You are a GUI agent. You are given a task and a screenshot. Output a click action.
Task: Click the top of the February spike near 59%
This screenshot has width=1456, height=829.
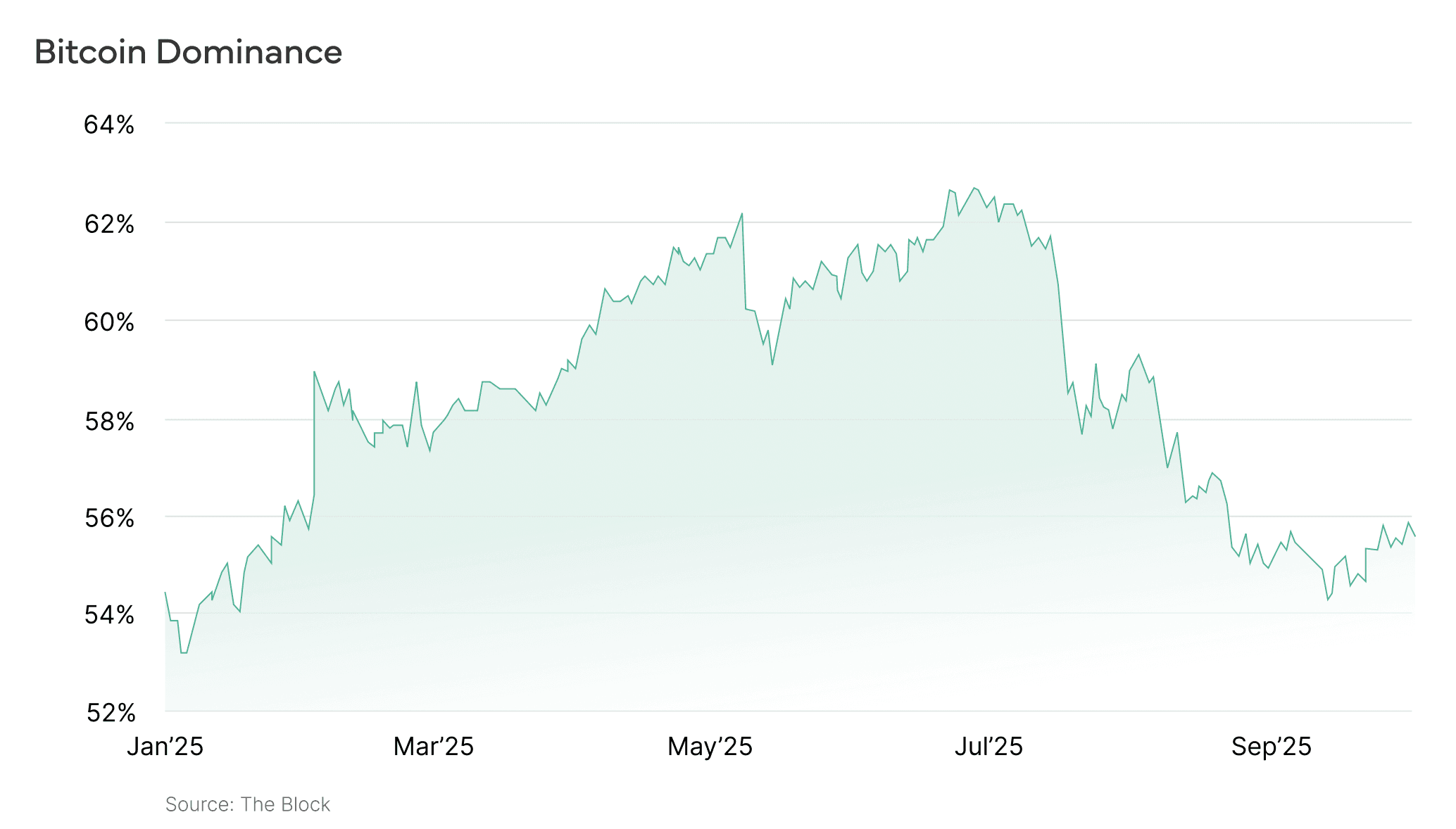(x=314, y=372)
